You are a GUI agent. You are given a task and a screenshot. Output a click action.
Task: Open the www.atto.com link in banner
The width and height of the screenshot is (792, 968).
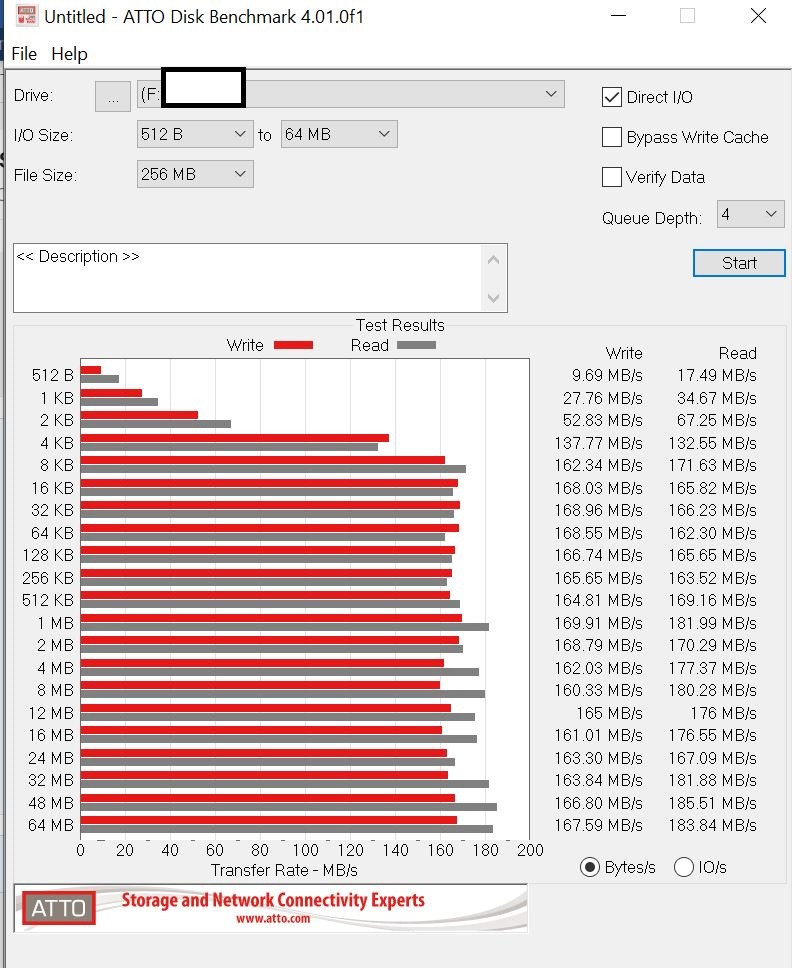coord(273,919)
